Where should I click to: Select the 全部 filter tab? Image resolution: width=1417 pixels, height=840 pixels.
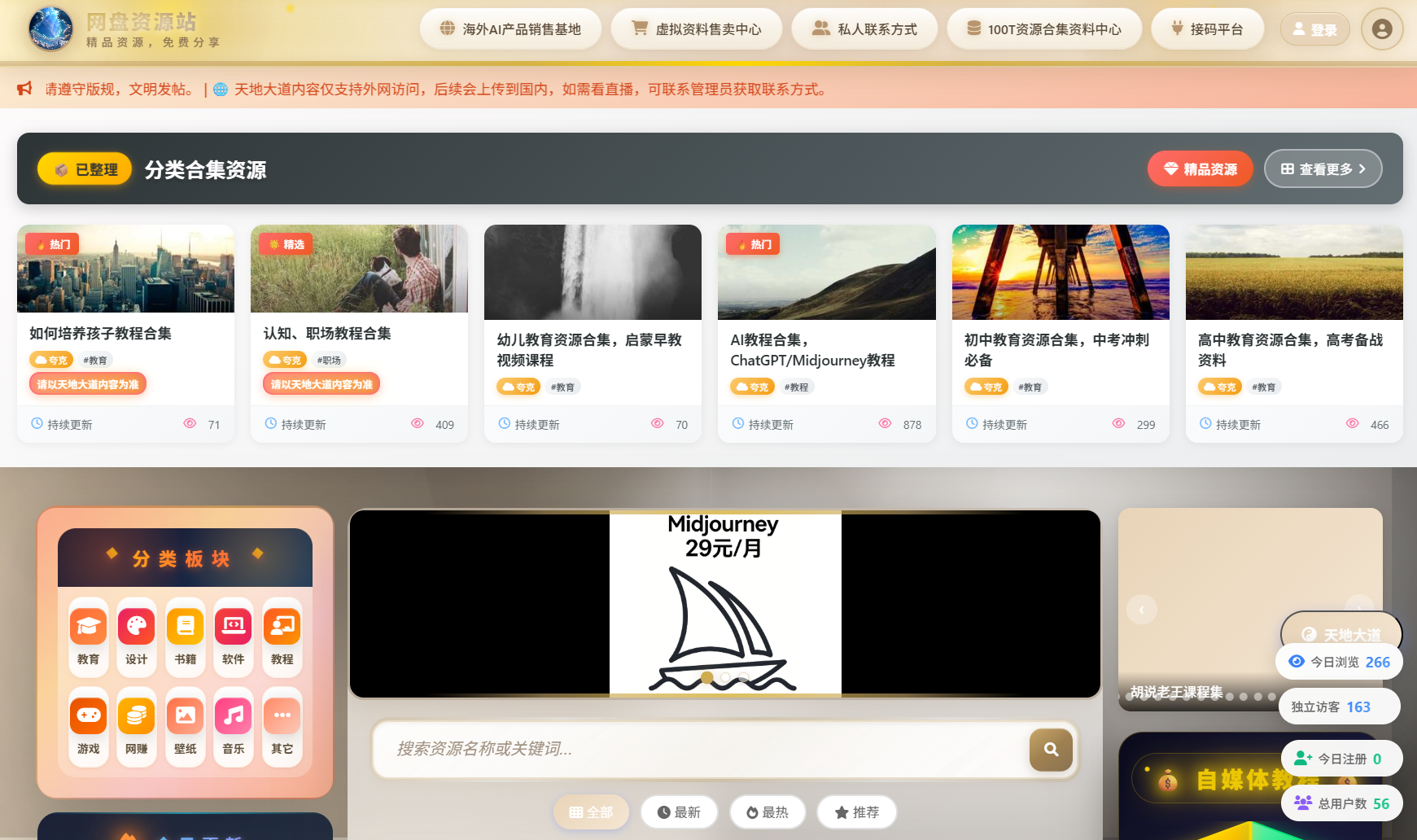[591, 812]
